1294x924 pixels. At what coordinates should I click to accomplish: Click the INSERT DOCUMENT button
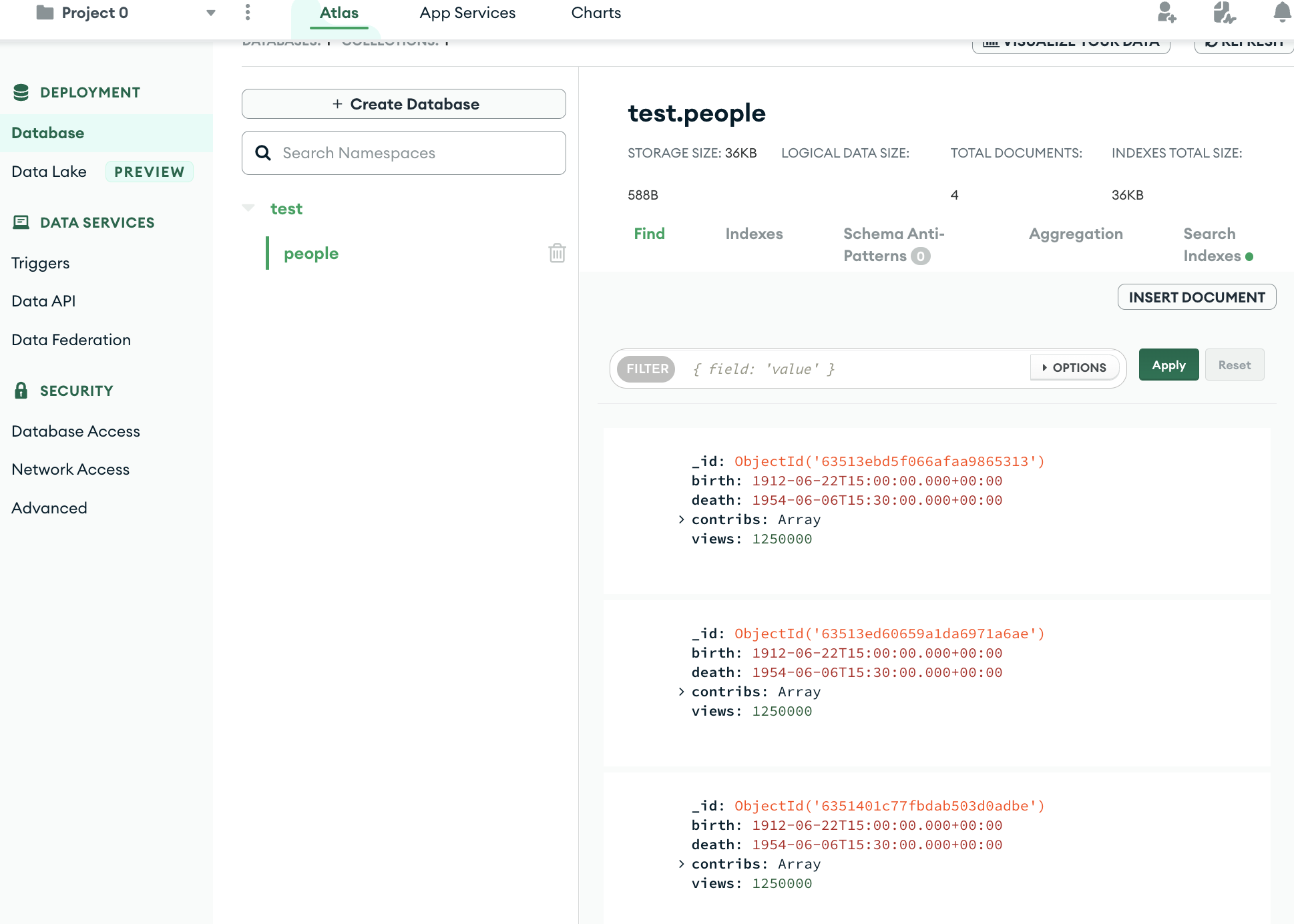click(1196, 297)
